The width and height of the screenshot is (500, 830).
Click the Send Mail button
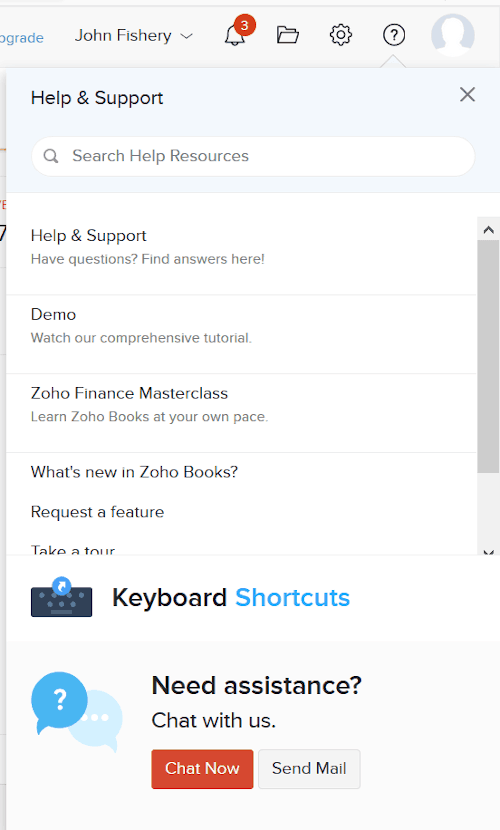309,769
